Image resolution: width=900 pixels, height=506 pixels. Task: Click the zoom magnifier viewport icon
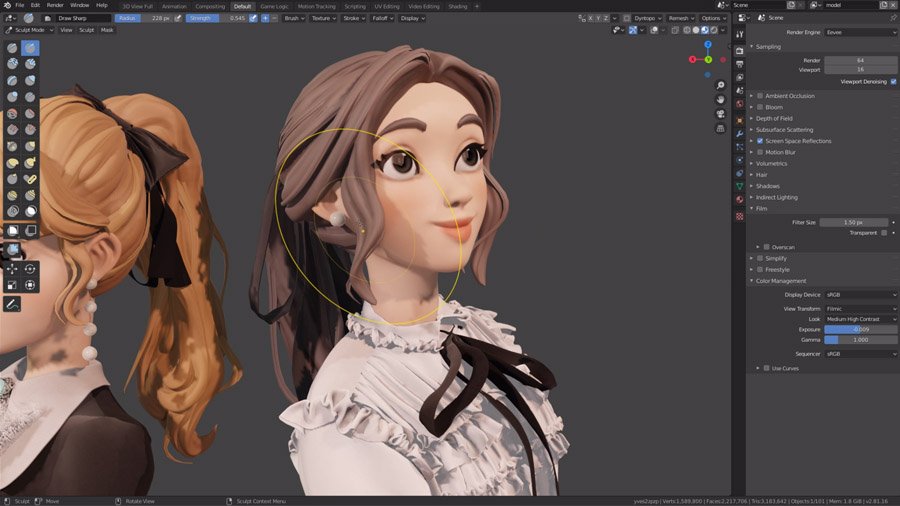(x=720, y=85)
